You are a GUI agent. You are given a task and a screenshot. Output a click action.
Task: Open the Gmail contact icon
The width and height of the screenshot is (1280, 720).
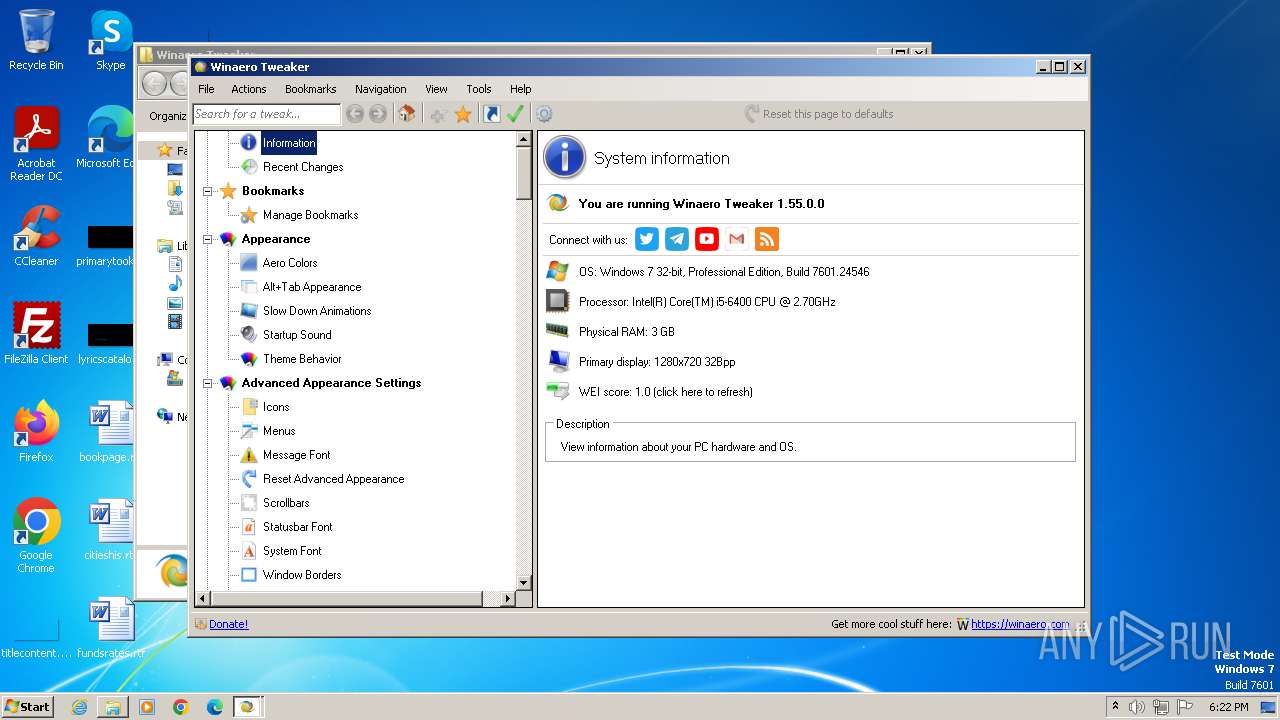[737, 239]
